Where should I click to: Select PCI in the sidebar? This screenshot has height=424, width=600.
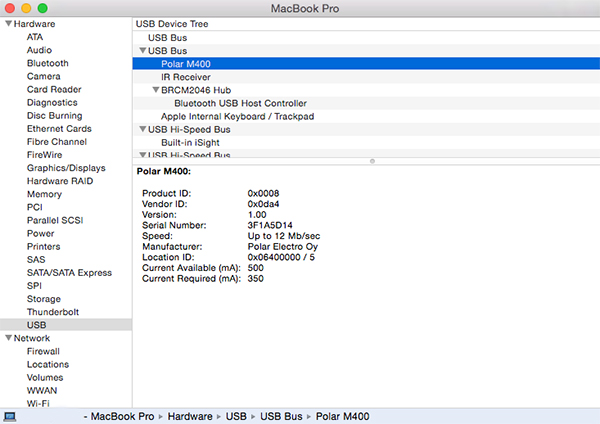[35, 207]
